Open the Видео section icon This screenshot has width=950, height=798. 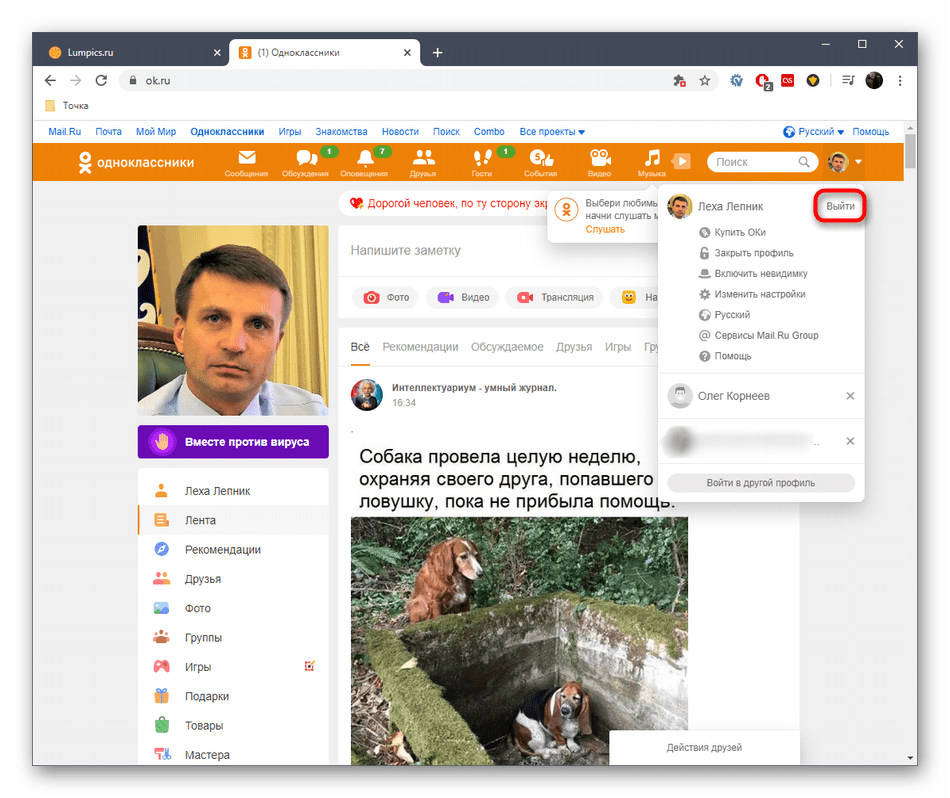(x=599, y=160)
